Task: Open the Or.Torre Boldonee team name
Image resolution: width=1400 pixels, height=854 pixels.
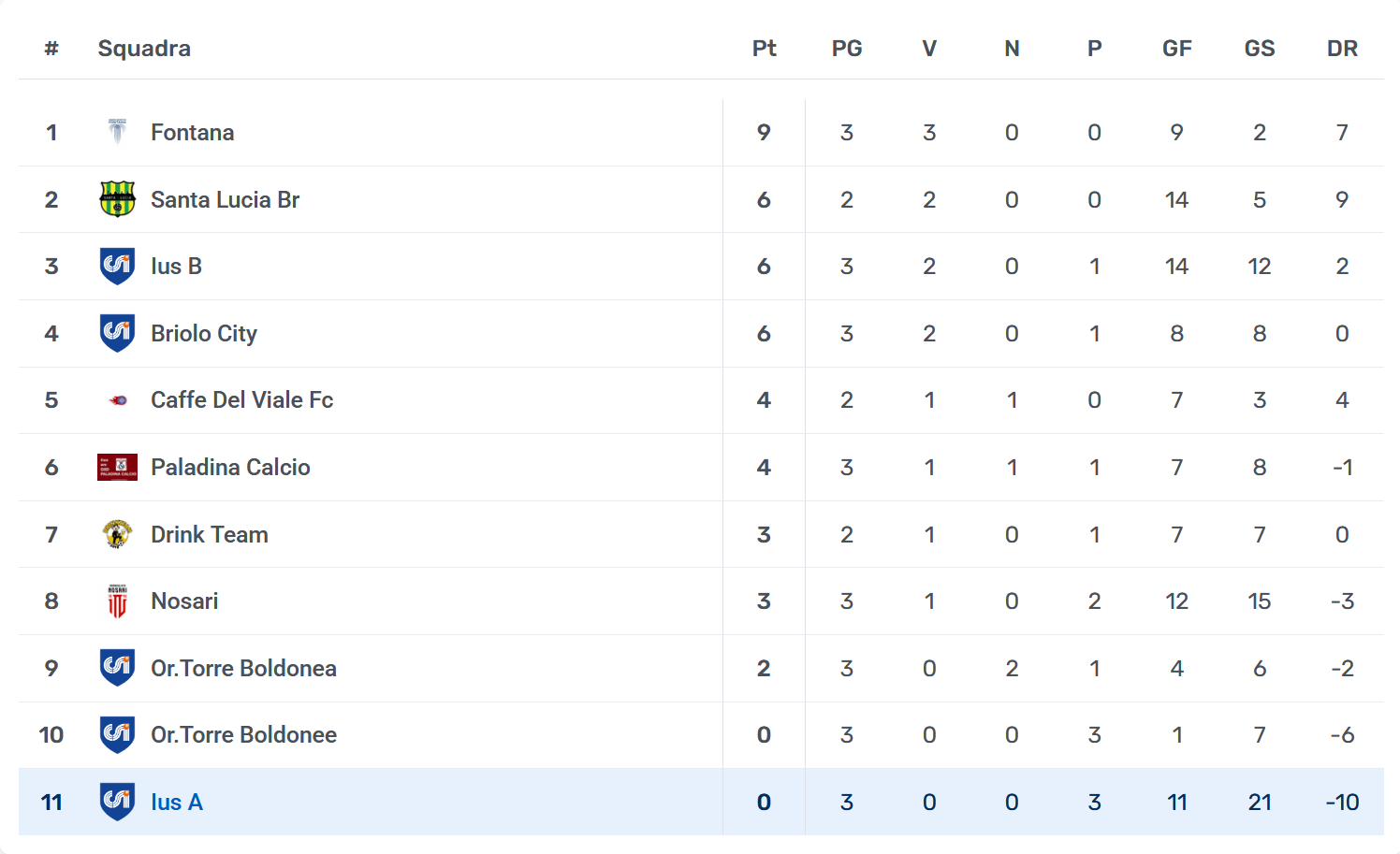Action: point(243,735)
